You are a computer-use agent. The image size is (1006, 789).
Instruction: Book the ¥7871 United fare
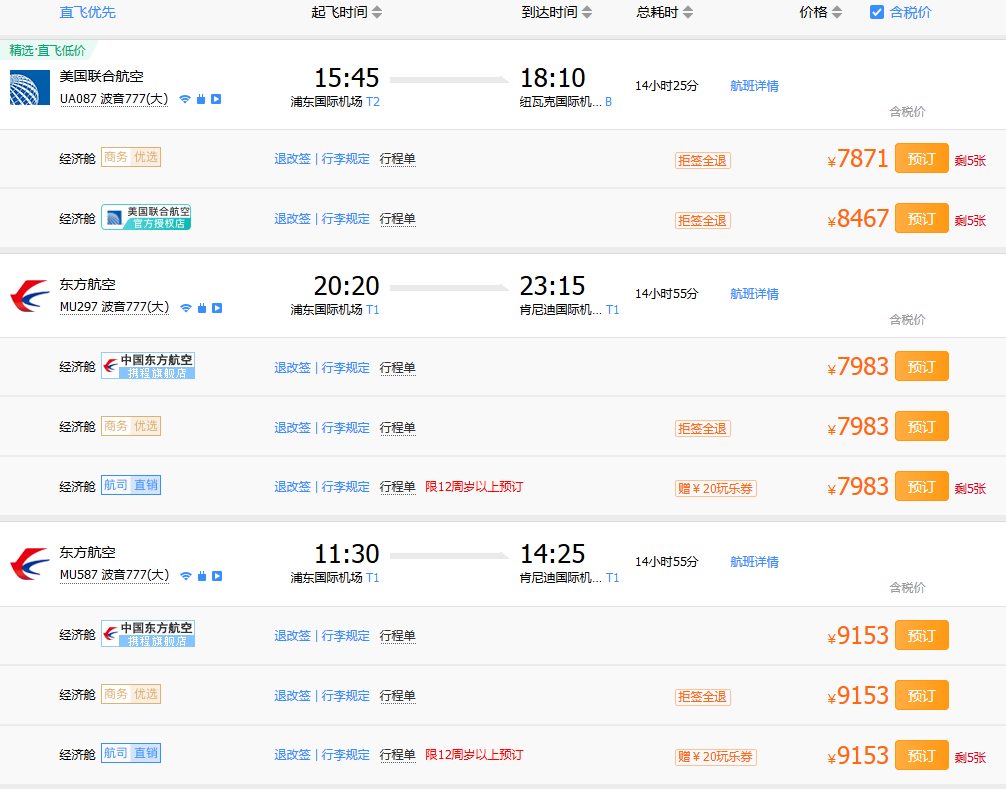tap(921, 158)
